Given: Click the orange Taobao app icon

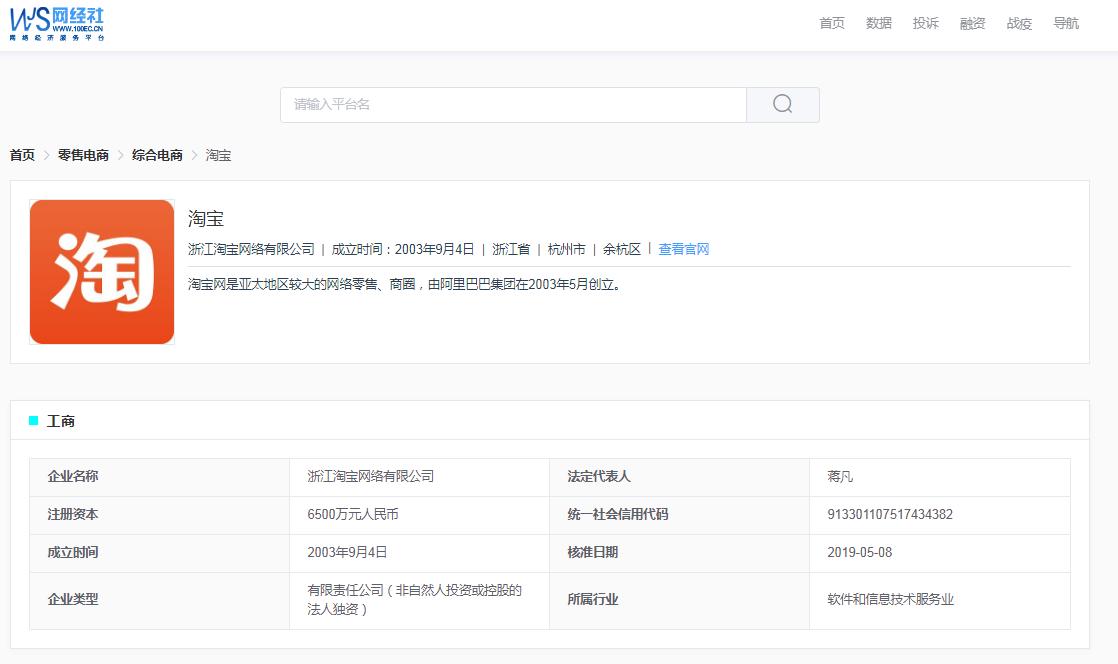Looking at the screenshot, I should [x=101, y=270].
